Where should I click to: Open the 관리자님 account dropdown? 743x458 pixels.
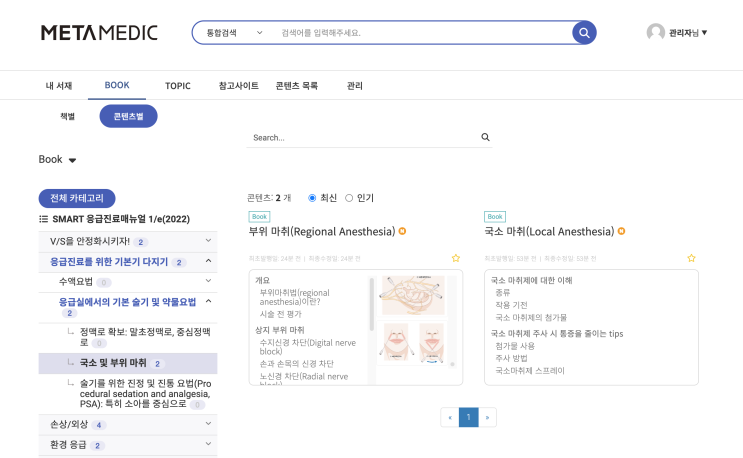(688, 33)
